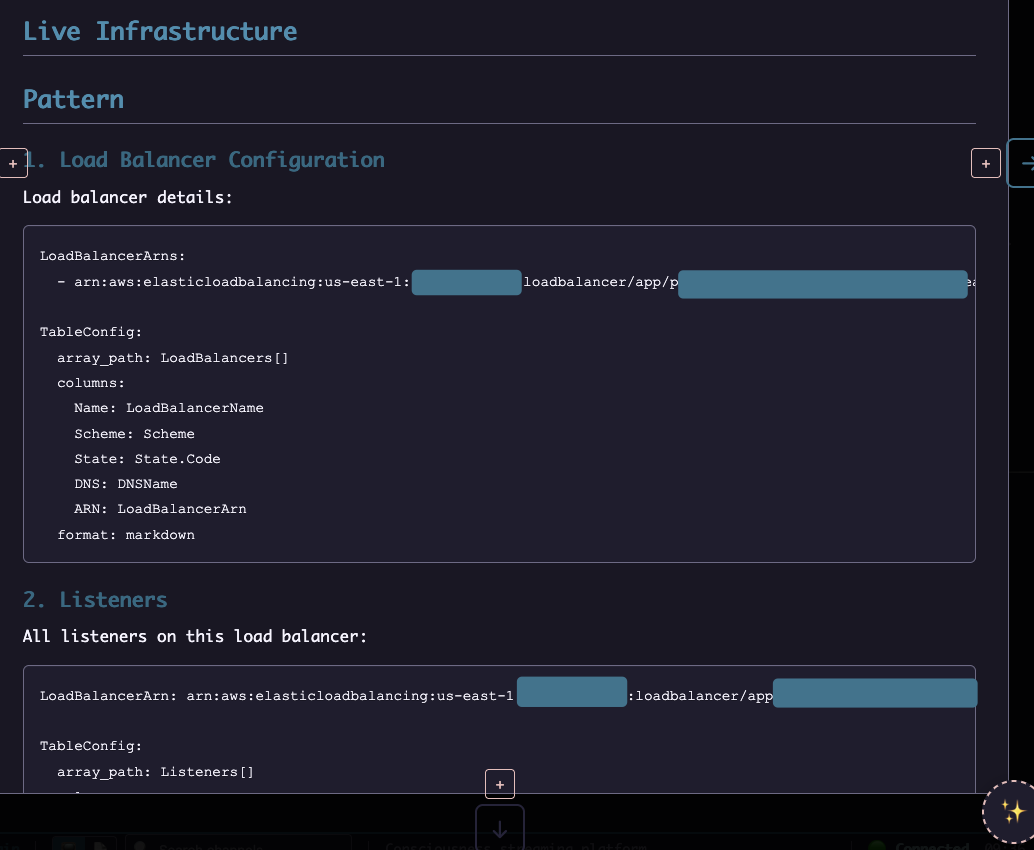Viewport: 1034px width, 850px height.
Task: Open the sparkle AI assistant button
Action: (1011, 811)
